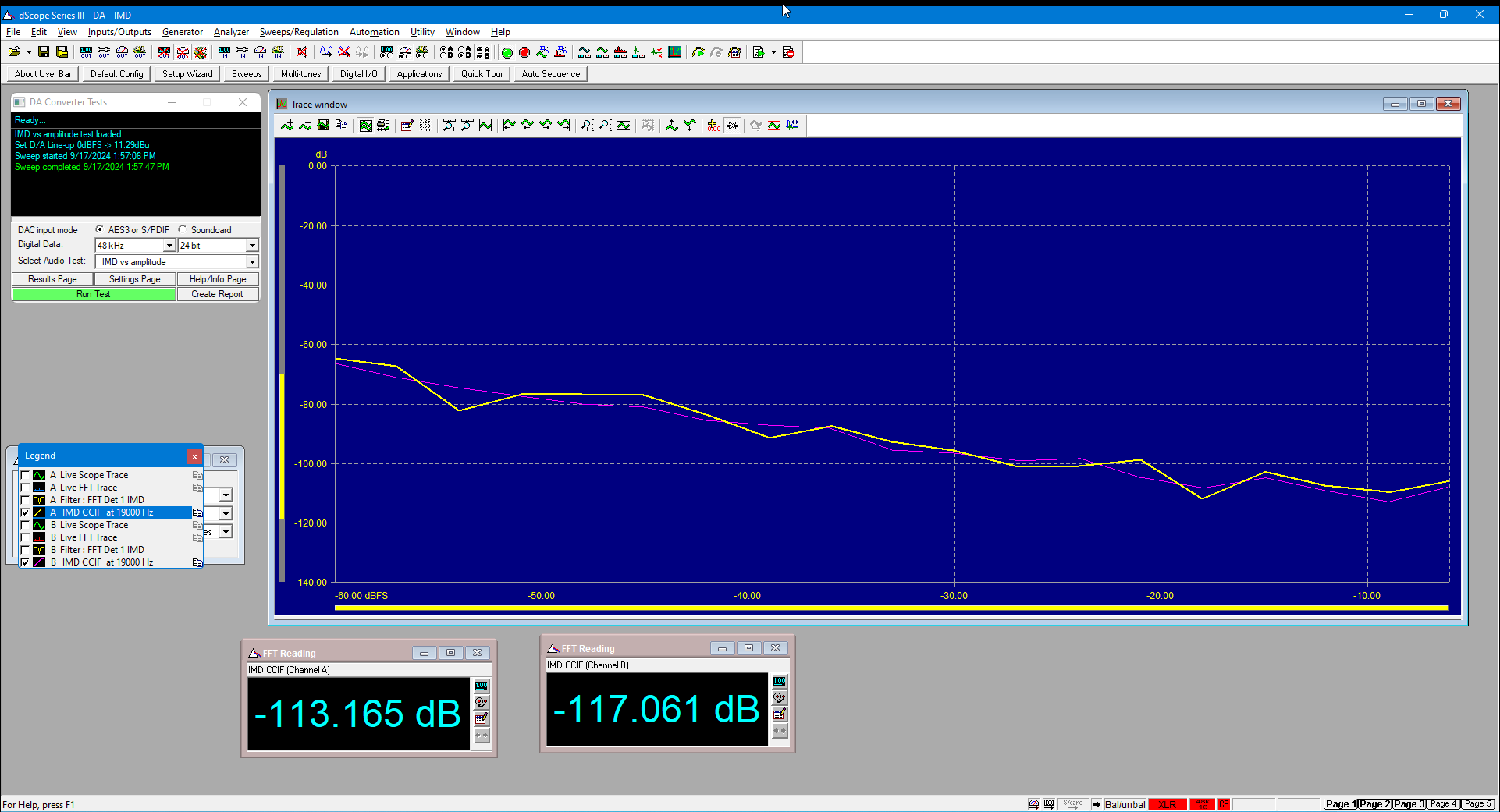Enable the A Live FFT Trace checkbox
The image size is (1500, 812).
coord(25,488)
